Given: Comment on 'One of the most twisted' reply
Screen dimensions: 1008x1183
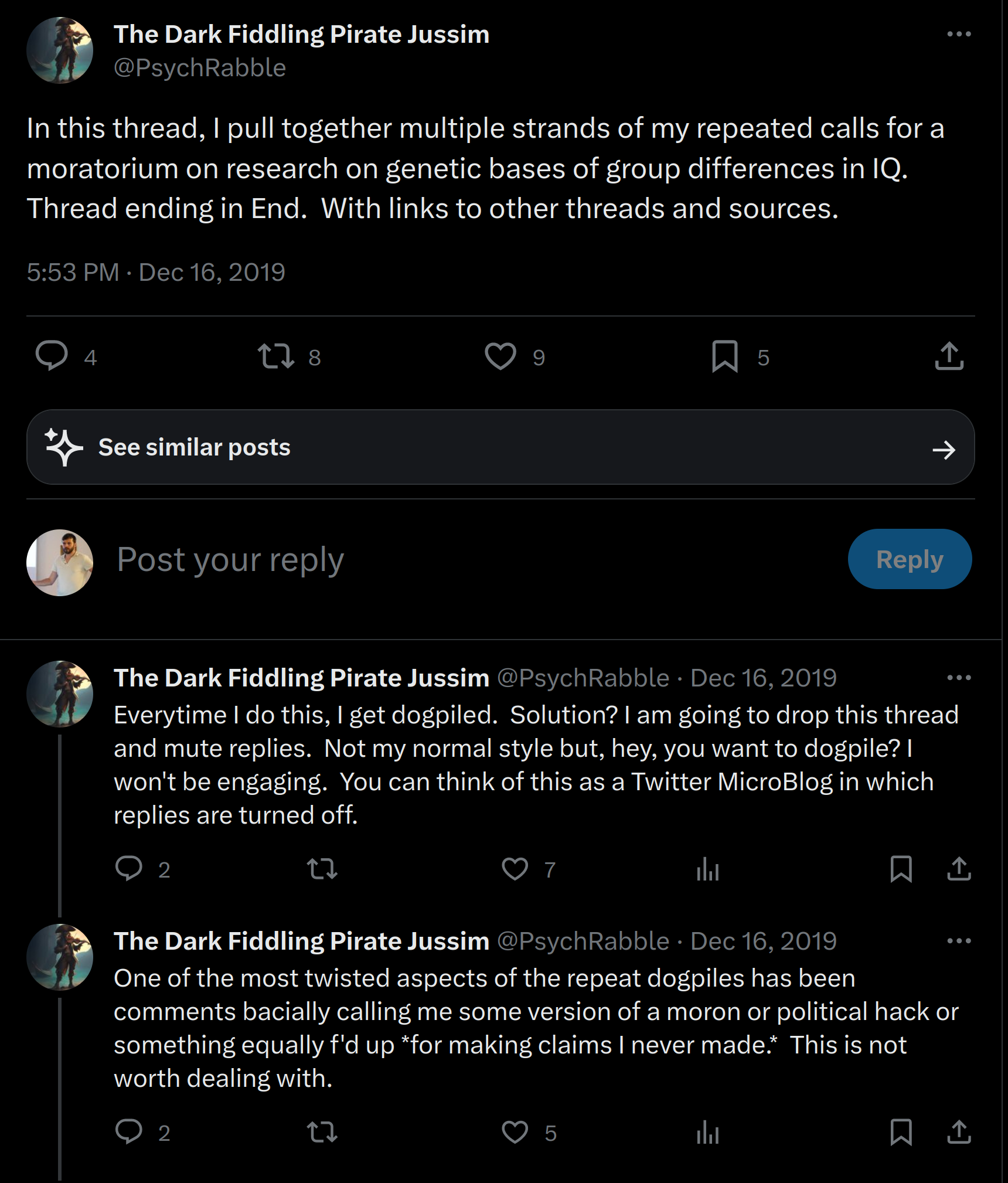Looking at the screenshot, I should pyautogui.click(x=129, y=1132).
